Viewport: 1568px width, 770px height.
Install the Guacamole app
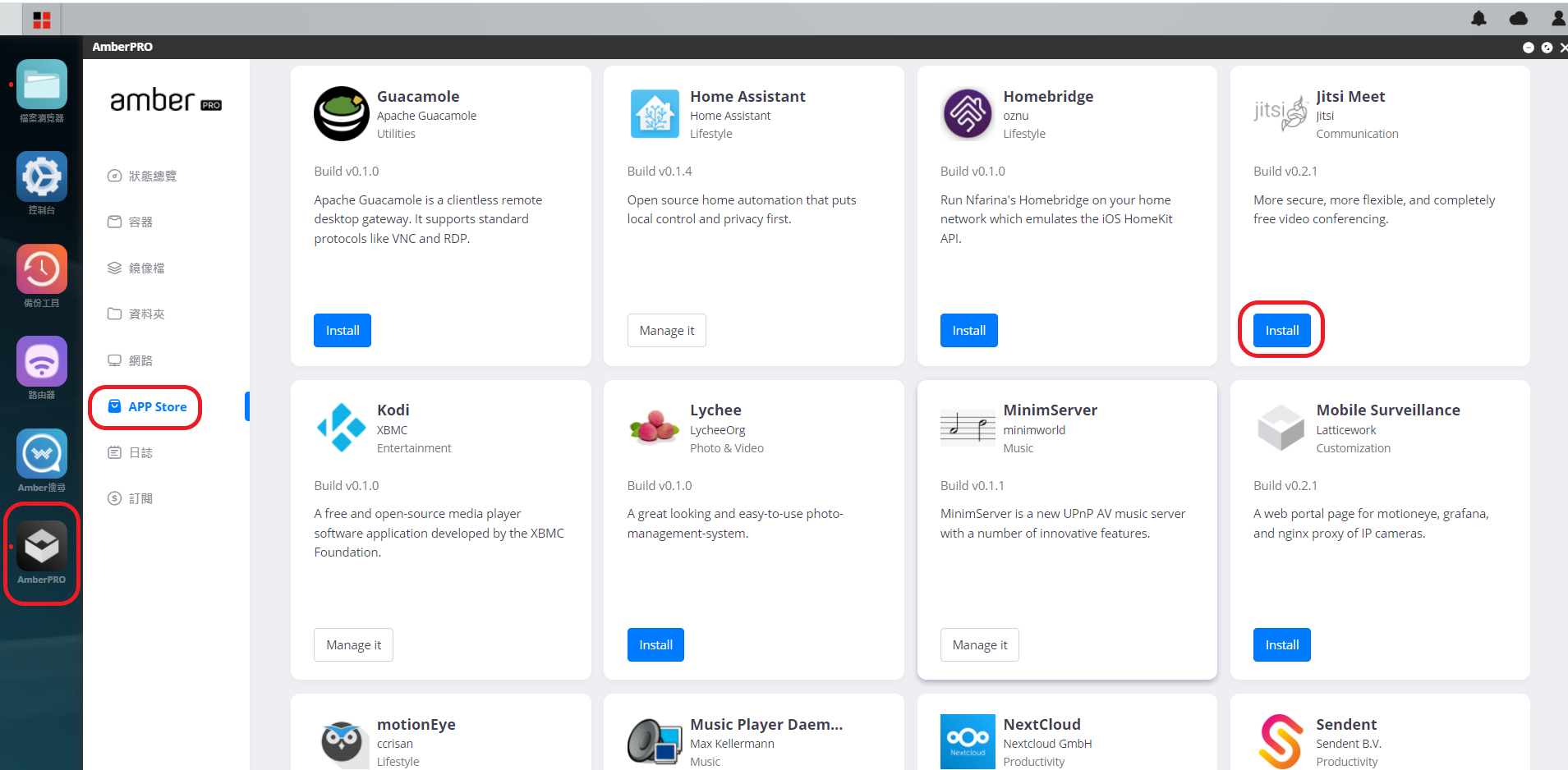(343, 330)
